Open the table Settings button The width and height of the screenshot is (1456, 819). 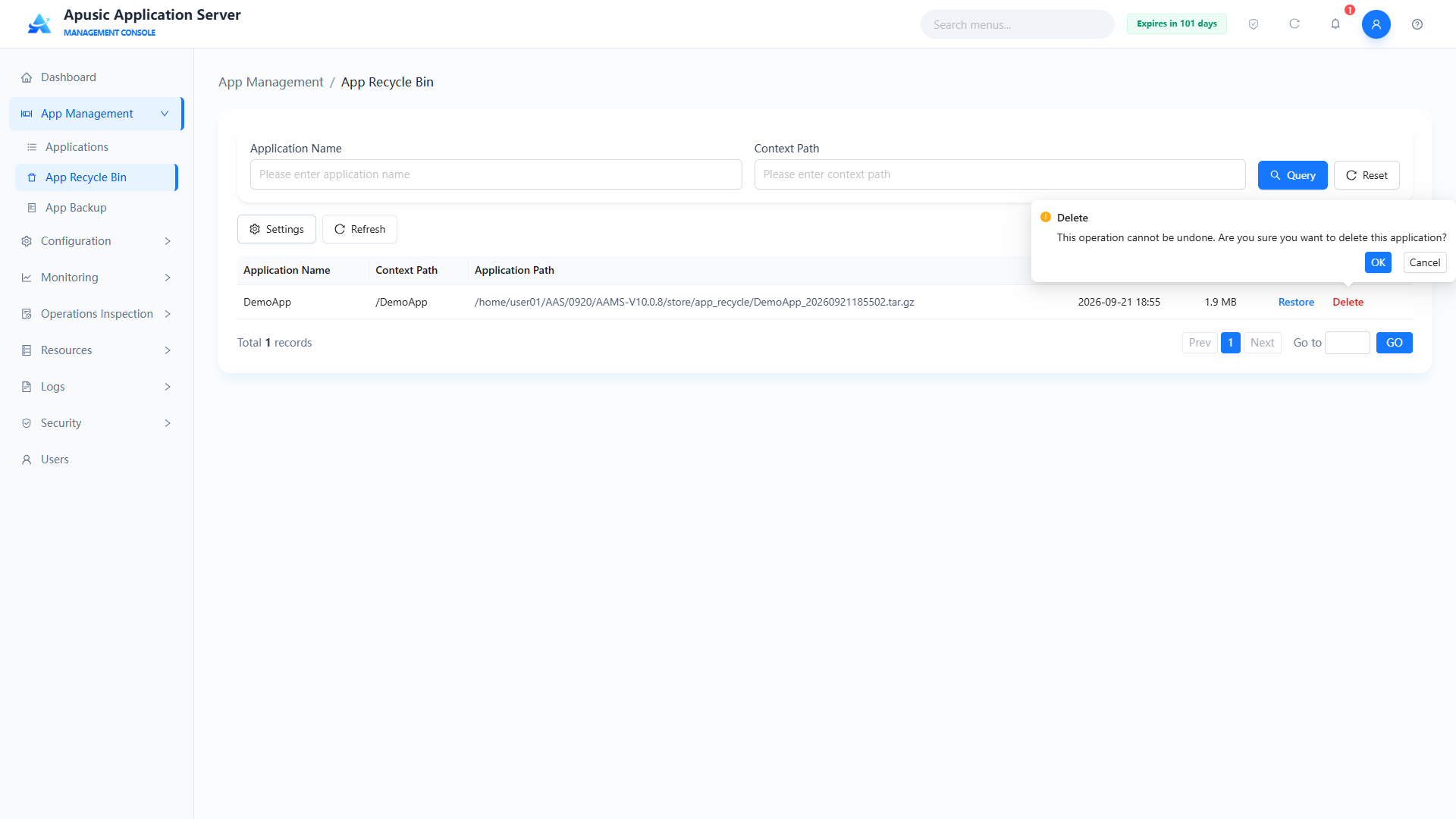pos(277,229)
